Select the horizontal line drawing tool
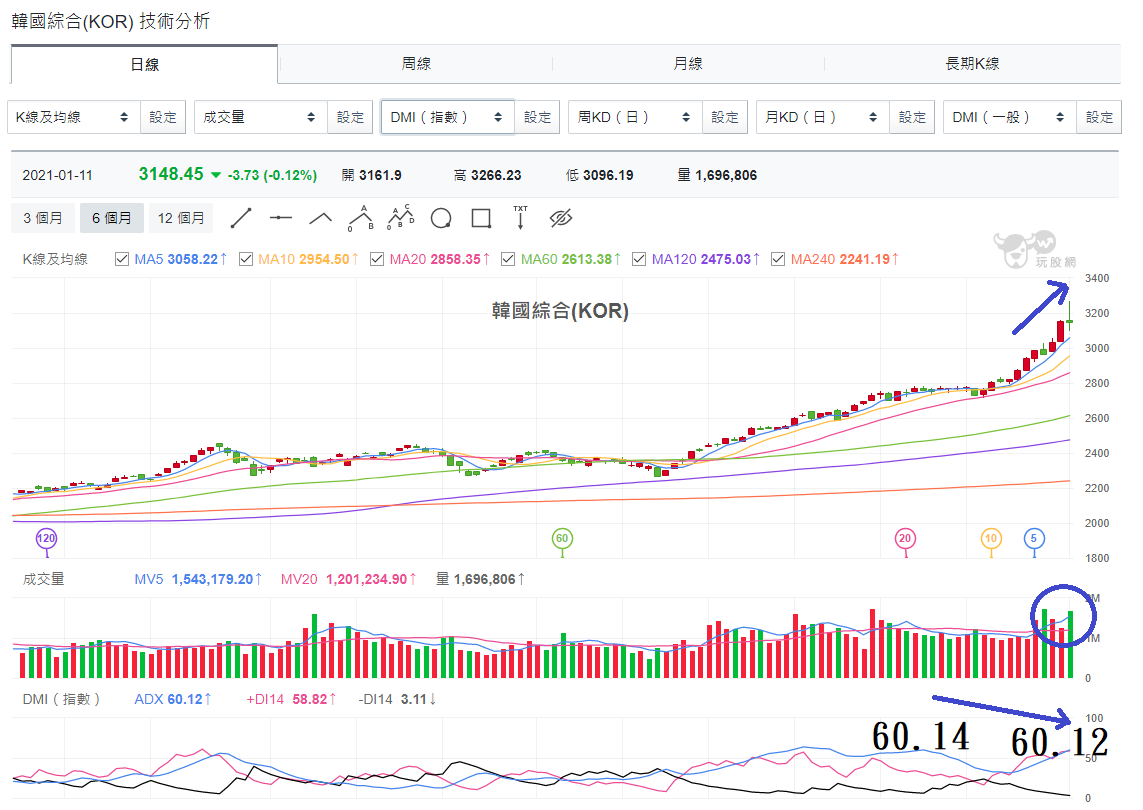The image size is (1143, 810). pos(281,218)
